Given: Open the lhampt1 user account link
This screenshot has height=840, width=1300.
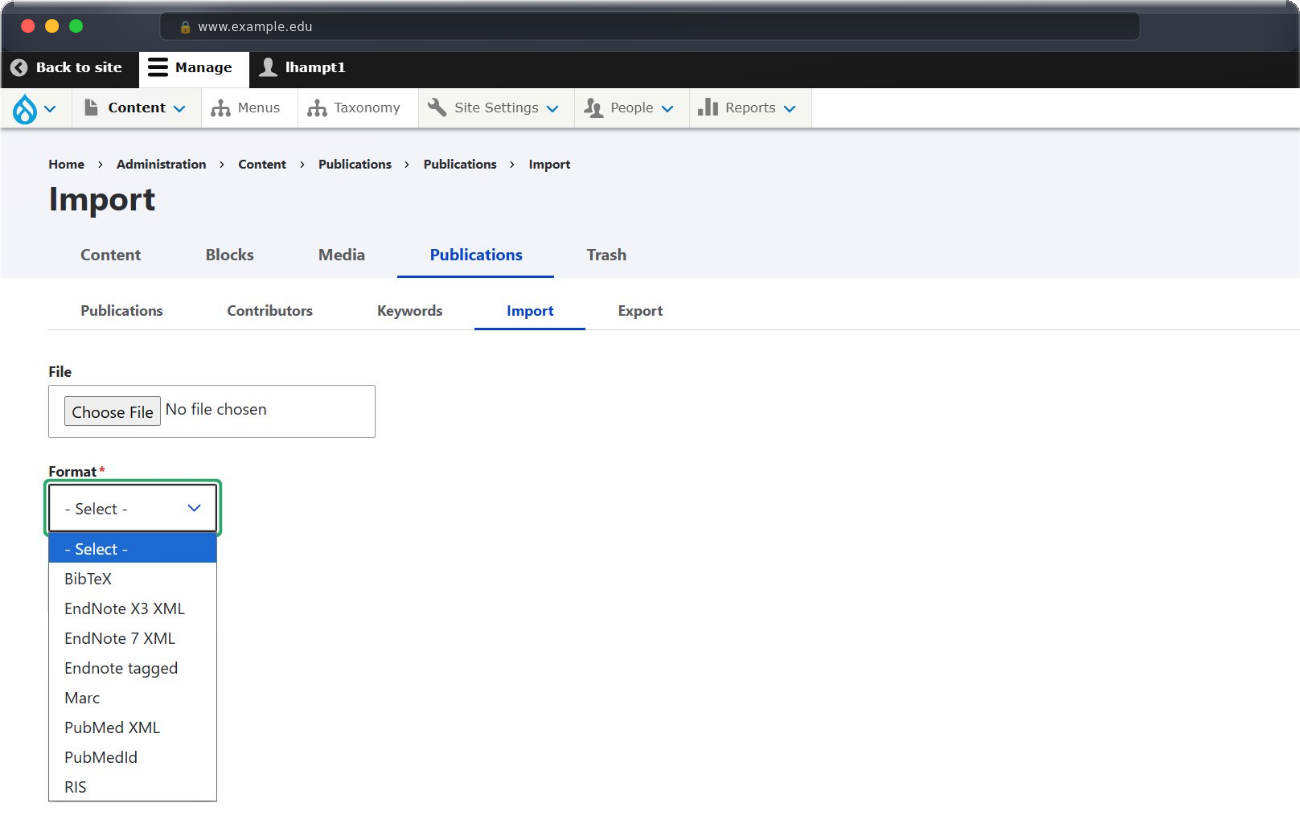Looking at the screenshot, I should pyautogui.click(x=302, y=68).
